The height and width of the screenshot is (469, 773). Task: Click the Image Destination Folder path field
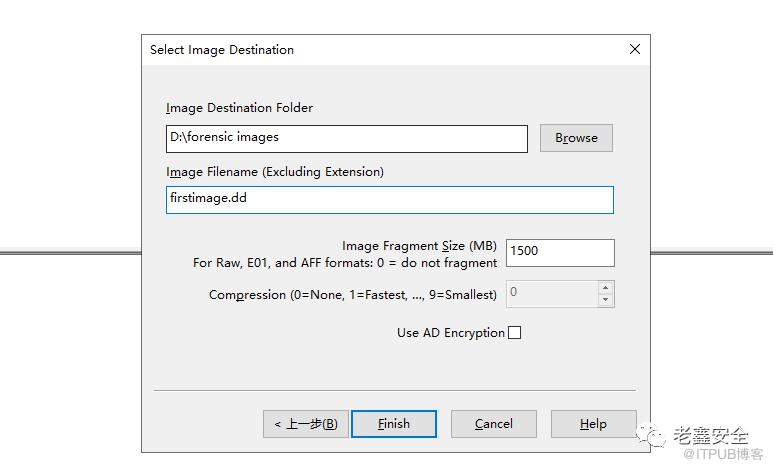click(x=347, y=139)
